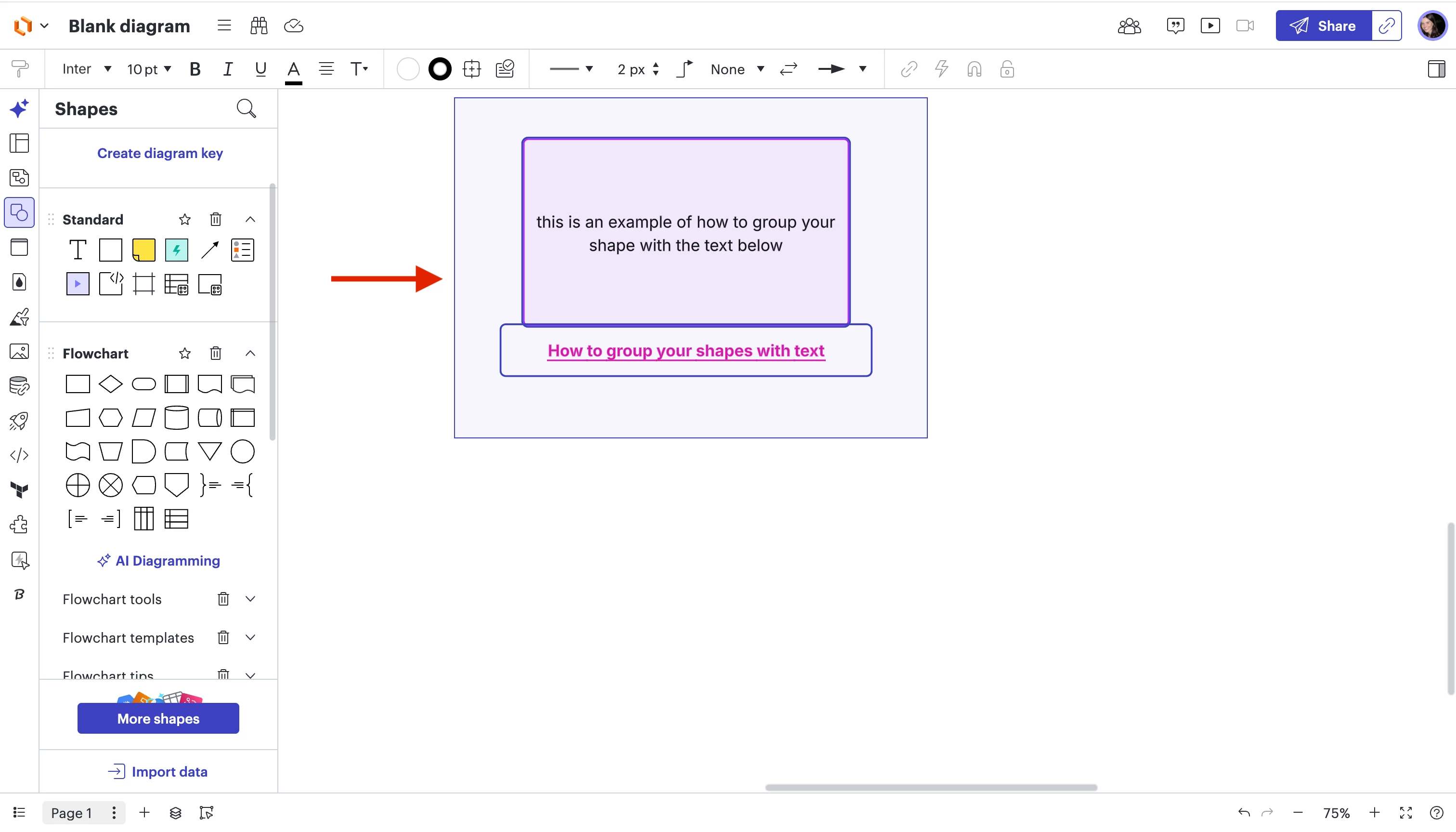Open the fill color swatch

(x=408, y=69)
